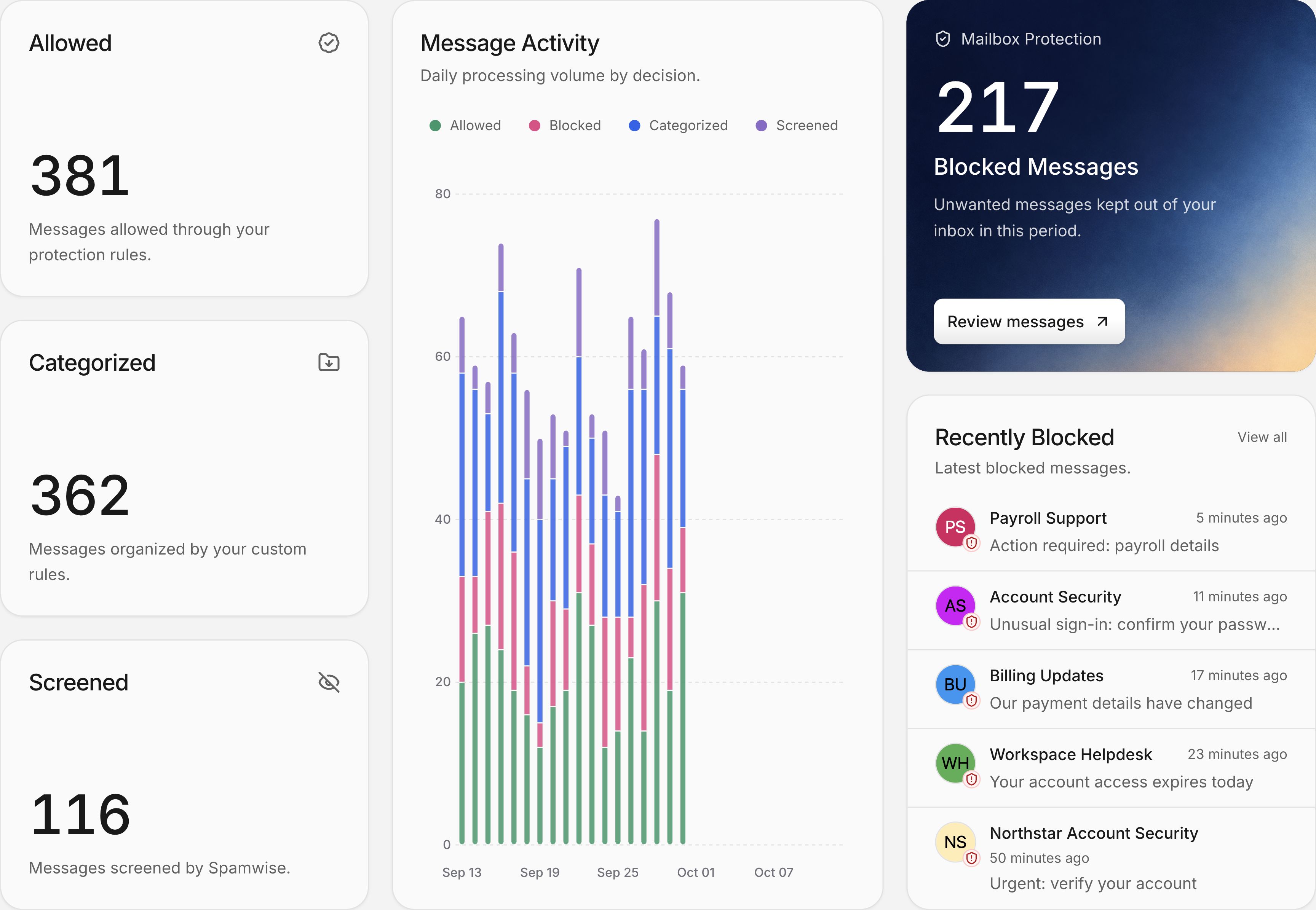Open the Account Security blocked message title
The height and width of the screenshot is (910, 1316).
pyautogui.click(x=1055, y=597)
